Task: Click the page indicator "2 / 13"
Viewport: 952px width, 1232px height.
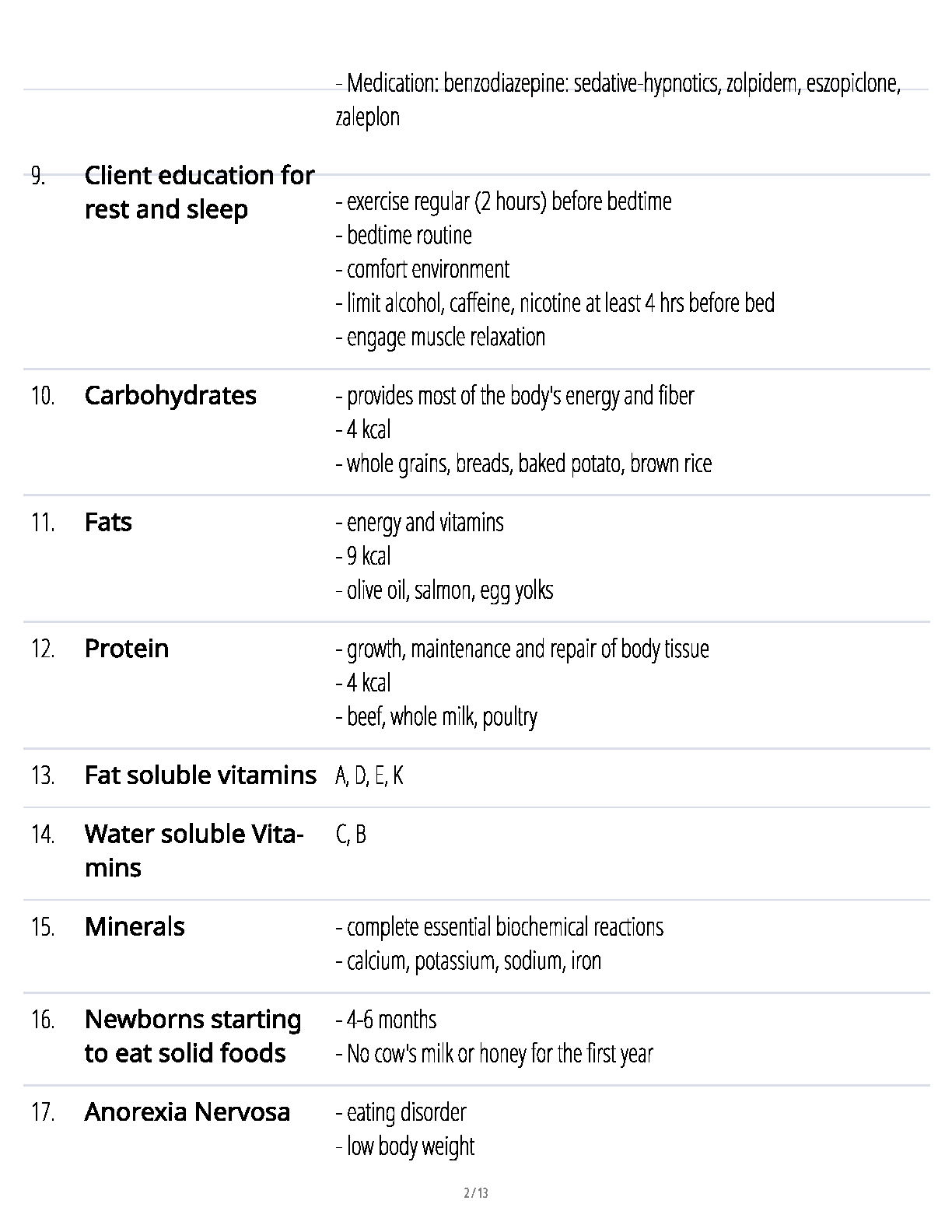Action: coord(475,1193)
